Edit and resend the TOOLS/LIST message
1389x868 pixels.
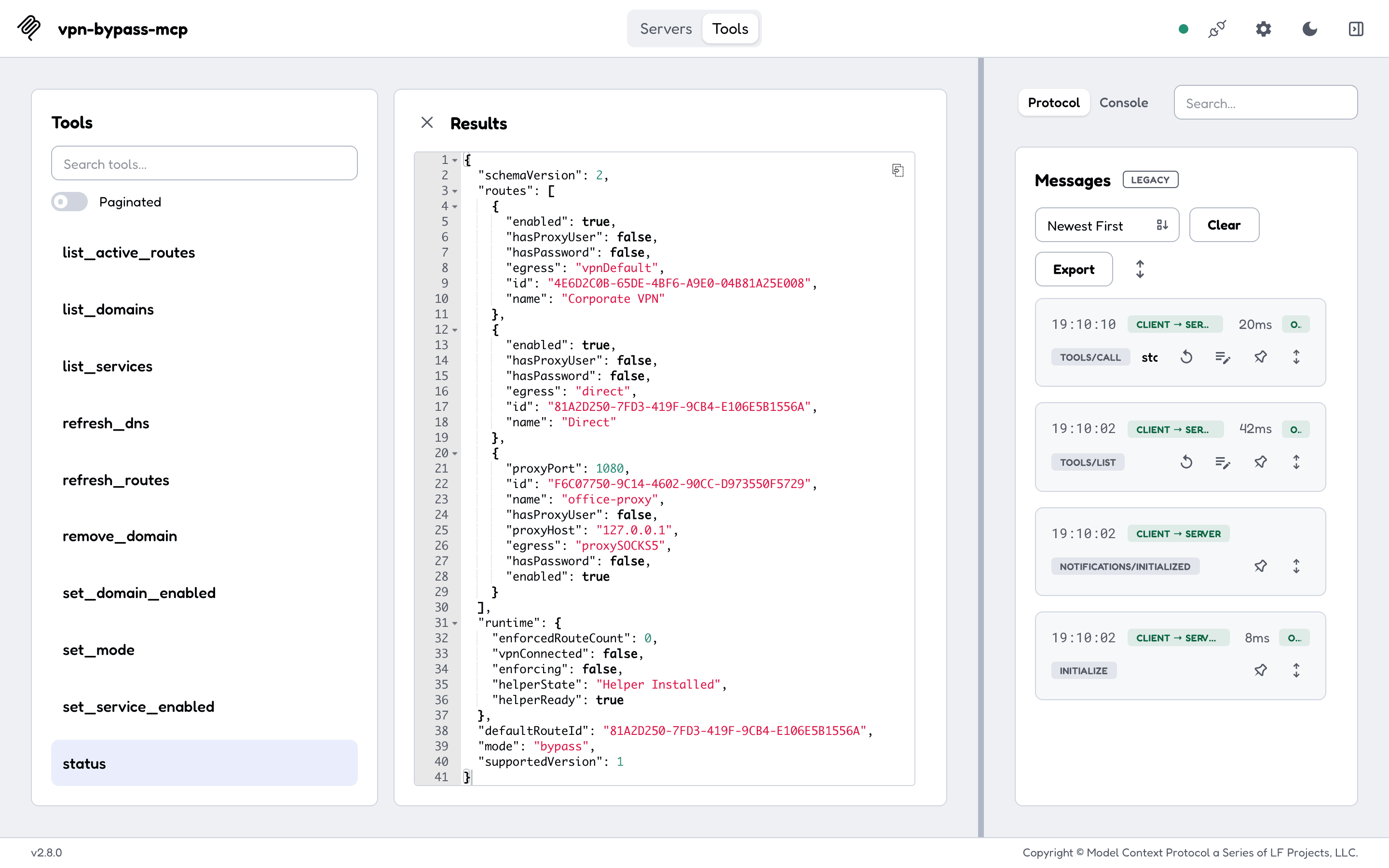[1223, 462]
